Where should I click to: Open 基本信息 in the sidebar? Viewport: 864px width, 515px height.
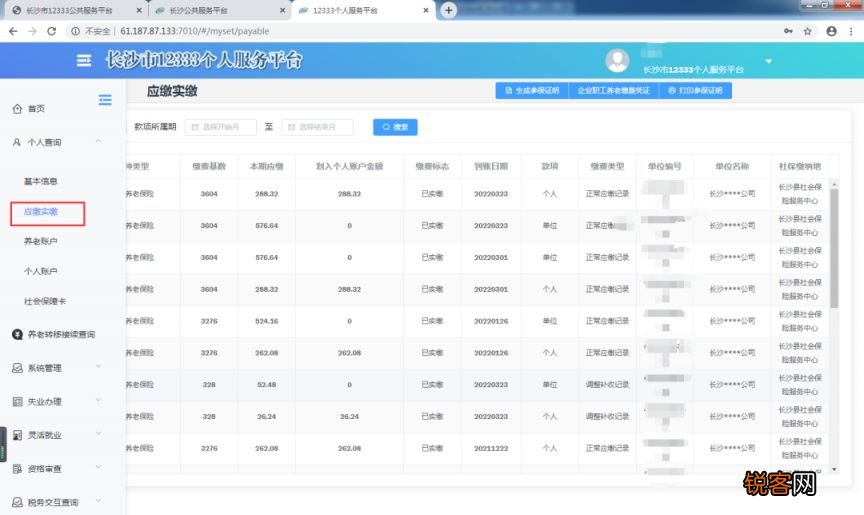(x=40, y=181)
